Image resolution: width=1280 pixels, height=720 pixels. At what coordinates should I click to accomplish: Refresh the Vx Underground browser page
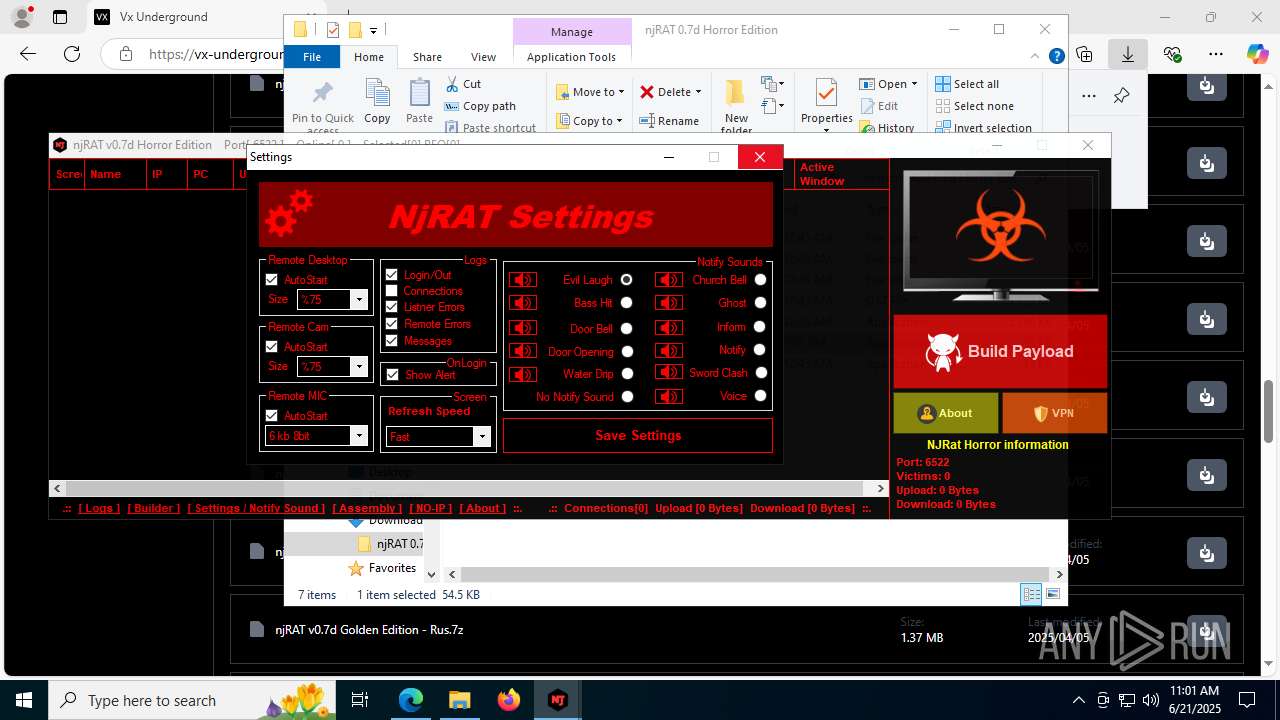tap(72, 54)
